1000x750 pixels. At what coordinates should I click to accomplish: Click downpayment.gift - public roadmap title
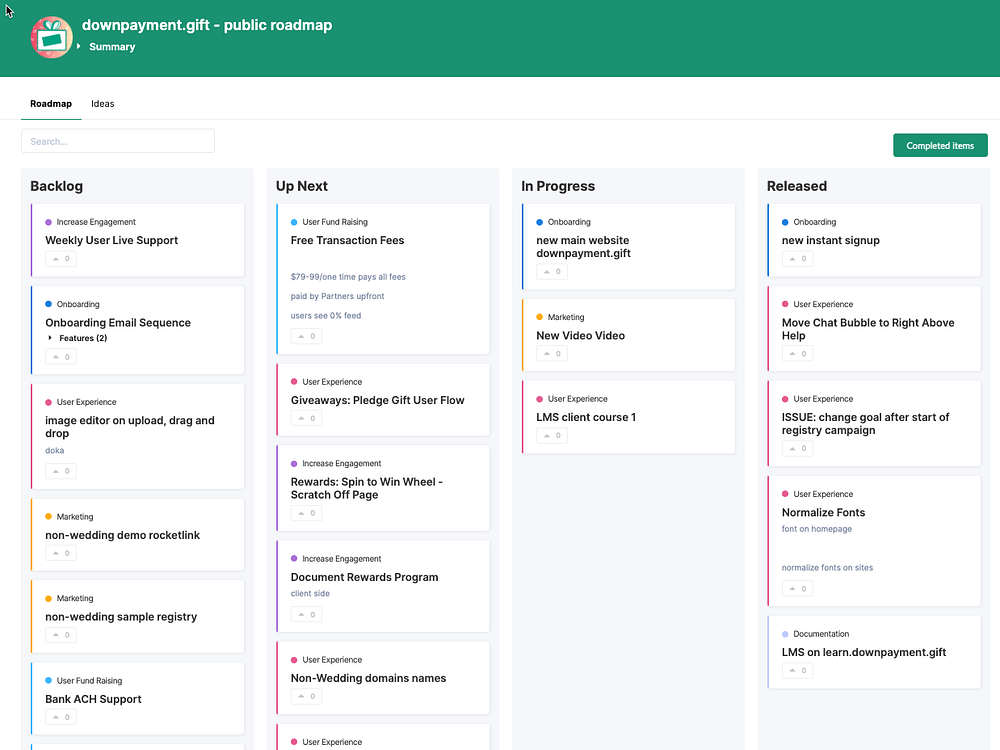coord(207,25)
